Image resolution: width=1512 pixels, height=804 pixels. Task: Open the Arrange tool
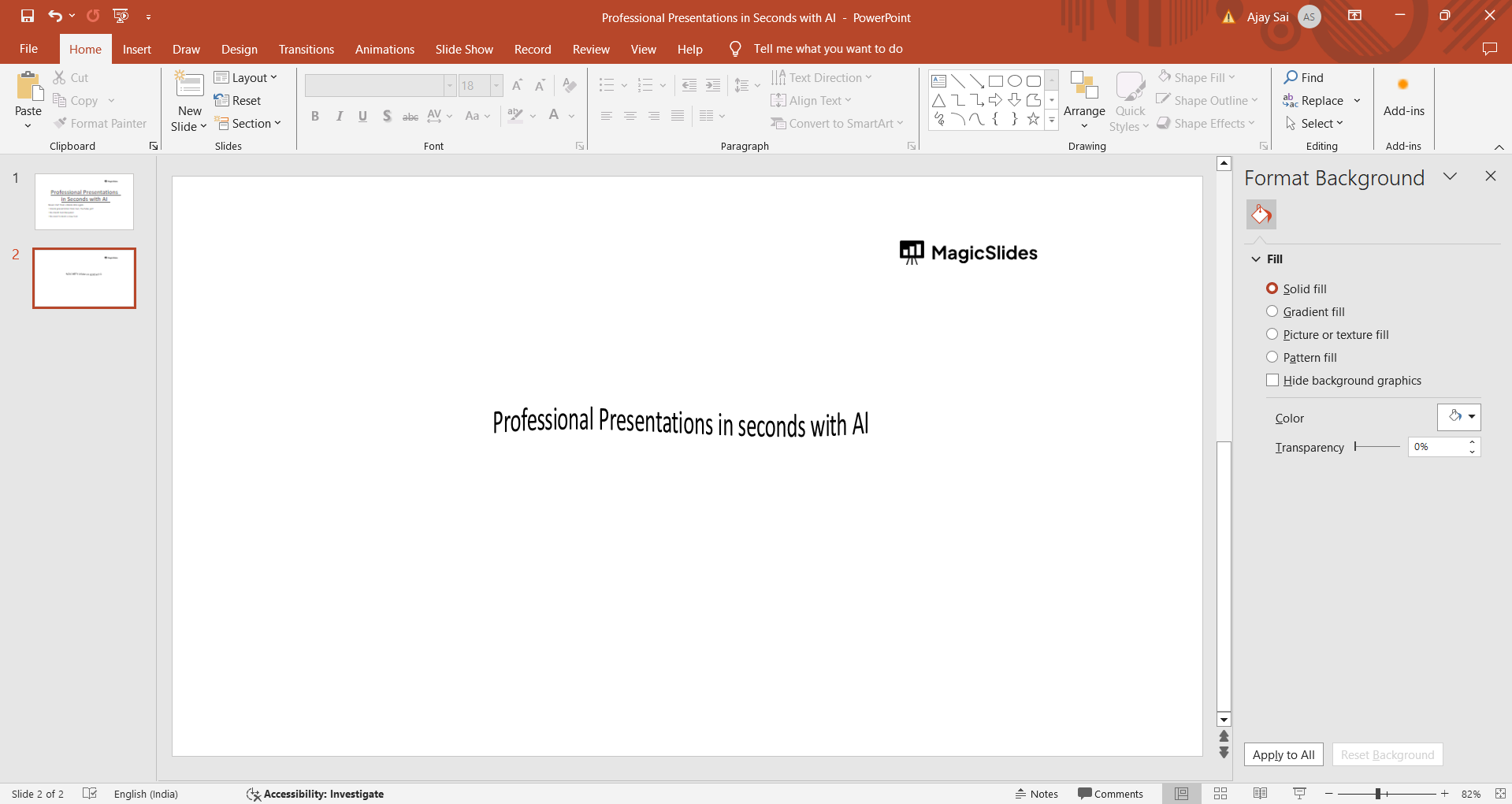coord(1084,101)
